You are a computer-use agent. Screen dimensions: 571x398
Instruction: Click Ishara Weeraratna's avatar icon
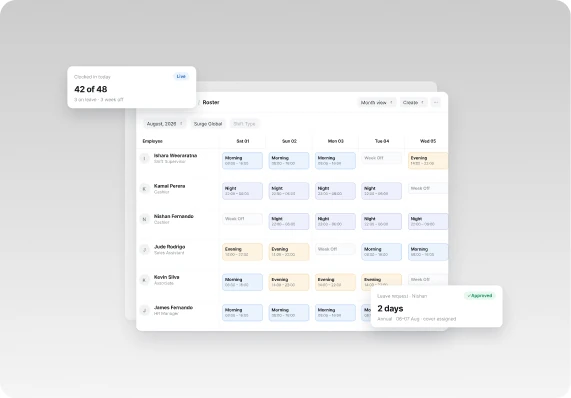(x=145, y=158)
